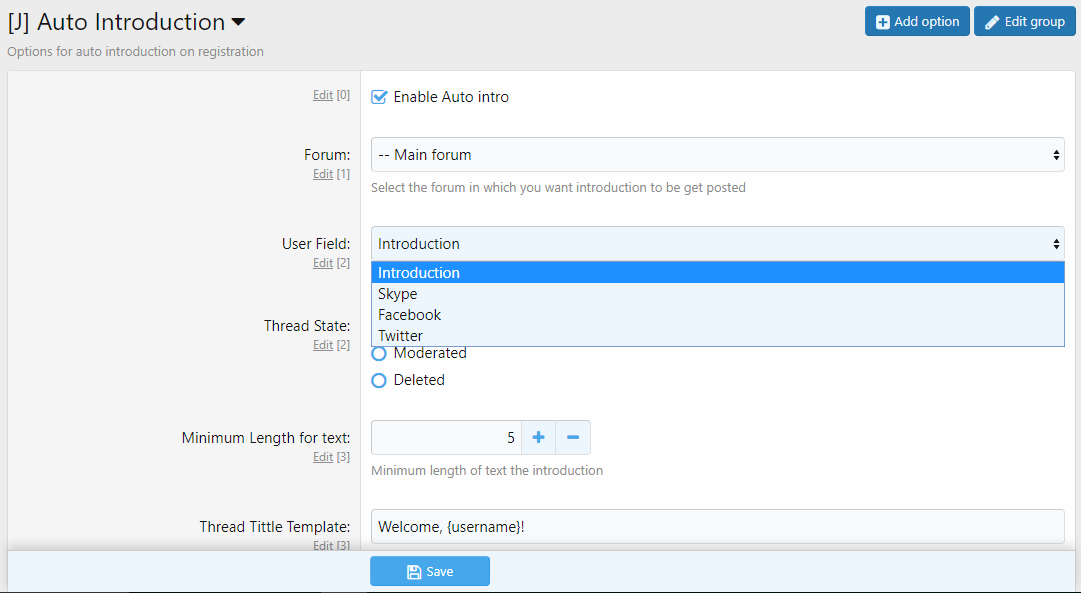This screenshot has width=1081, height=593.
Task: Select the Moderated thread state radio button
Action: [x=379, y=353]
